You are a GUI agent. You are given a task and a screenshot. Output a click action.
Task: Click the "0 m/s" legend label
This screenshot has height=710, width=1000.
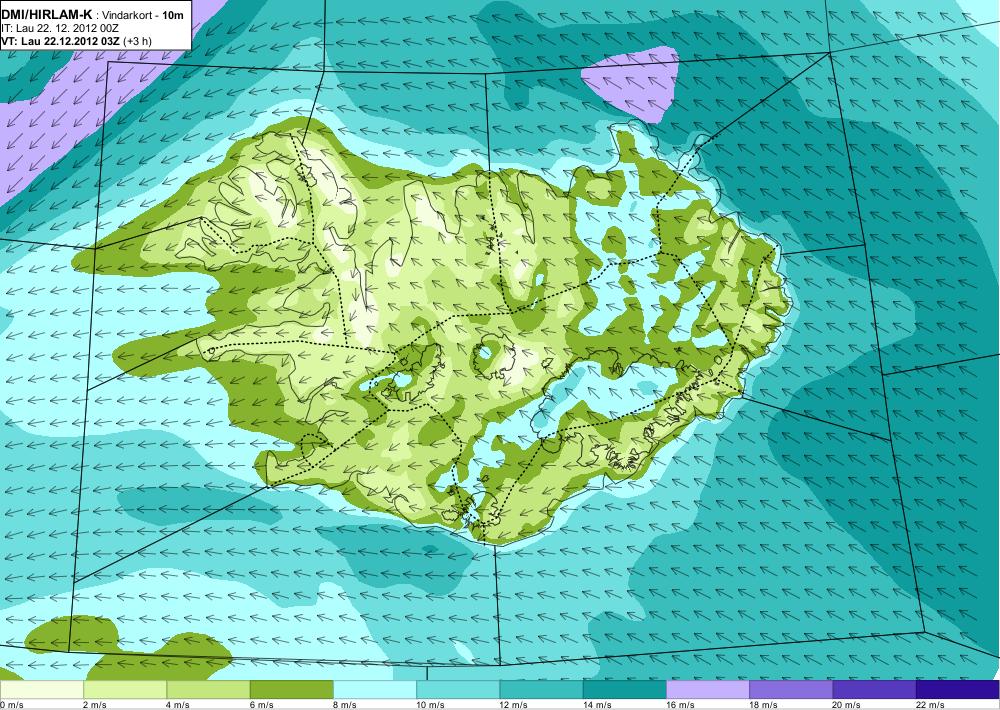(11, 704)
